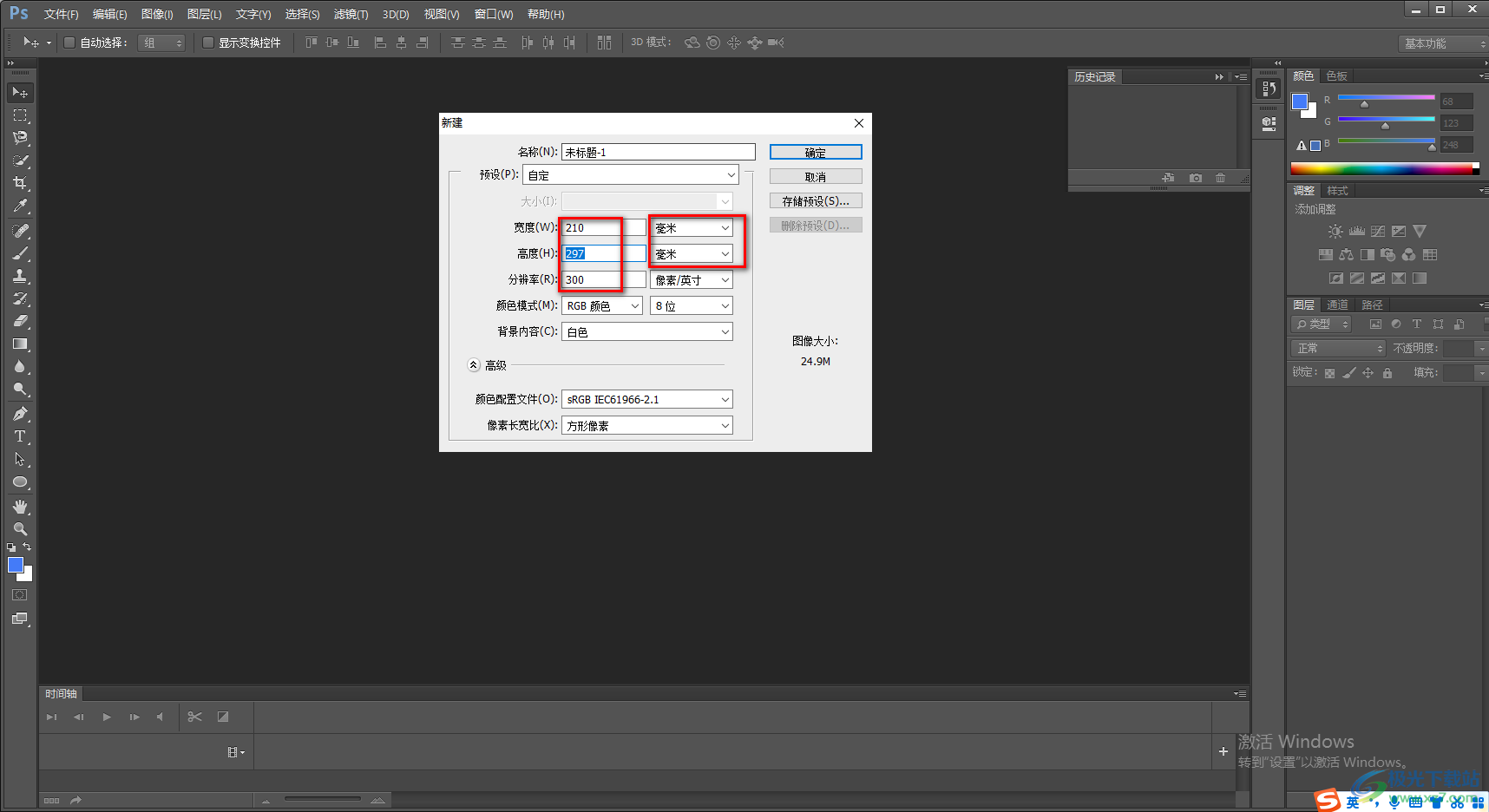This screenshot has height=812, width=1489.
Task: Open the 像素长宽比 方形像素 dropdown
Action: click(x=647, y=426)
